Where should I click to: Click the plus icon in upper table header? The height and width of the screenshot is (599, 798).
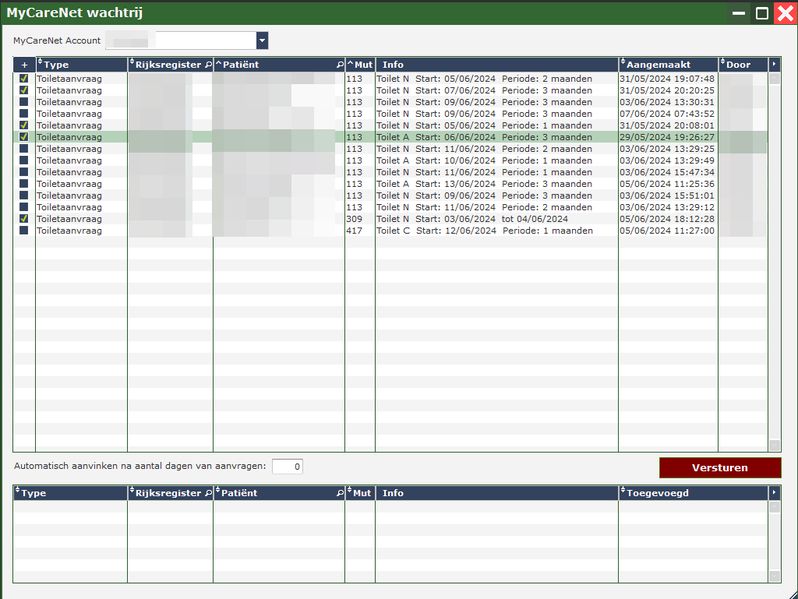(24, 65)
